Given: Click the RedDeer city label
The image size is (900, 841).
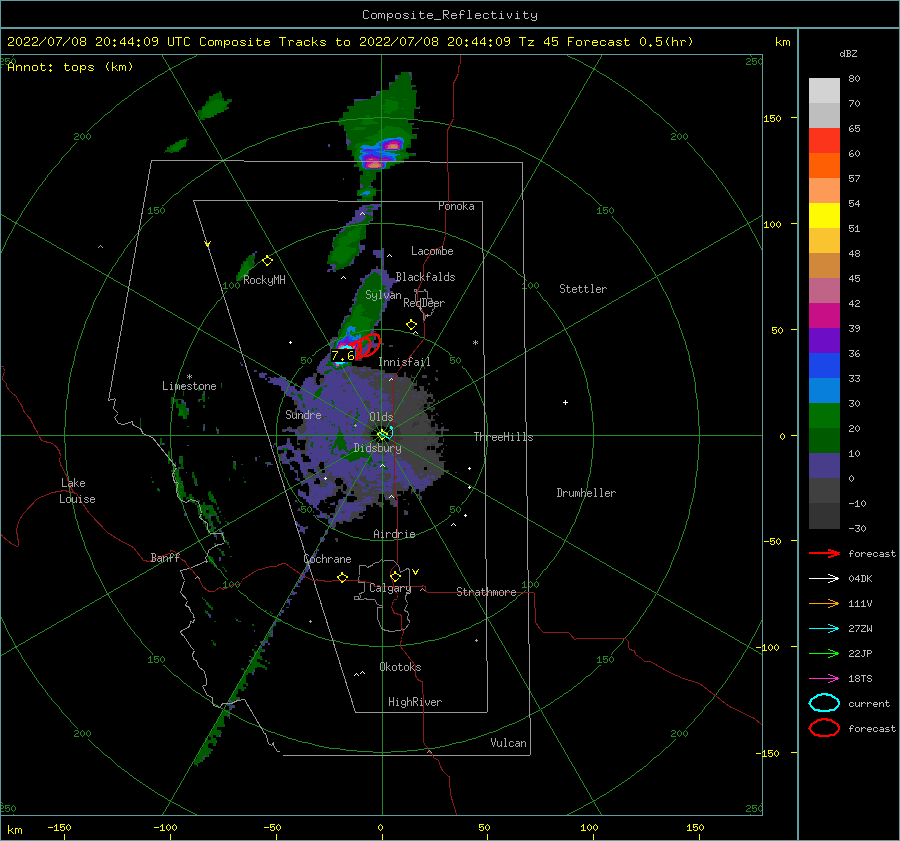Looking at the screenshot, I should [x=424, y=303].
